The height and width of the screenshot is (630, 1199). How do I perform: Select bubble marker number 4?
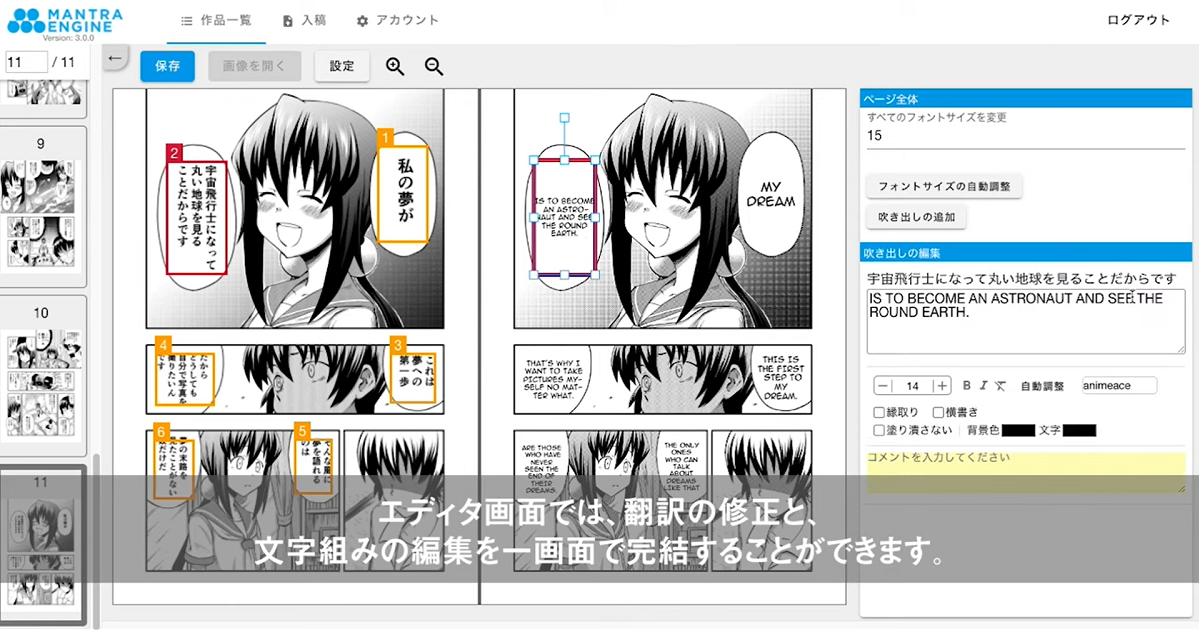(163, 345)
